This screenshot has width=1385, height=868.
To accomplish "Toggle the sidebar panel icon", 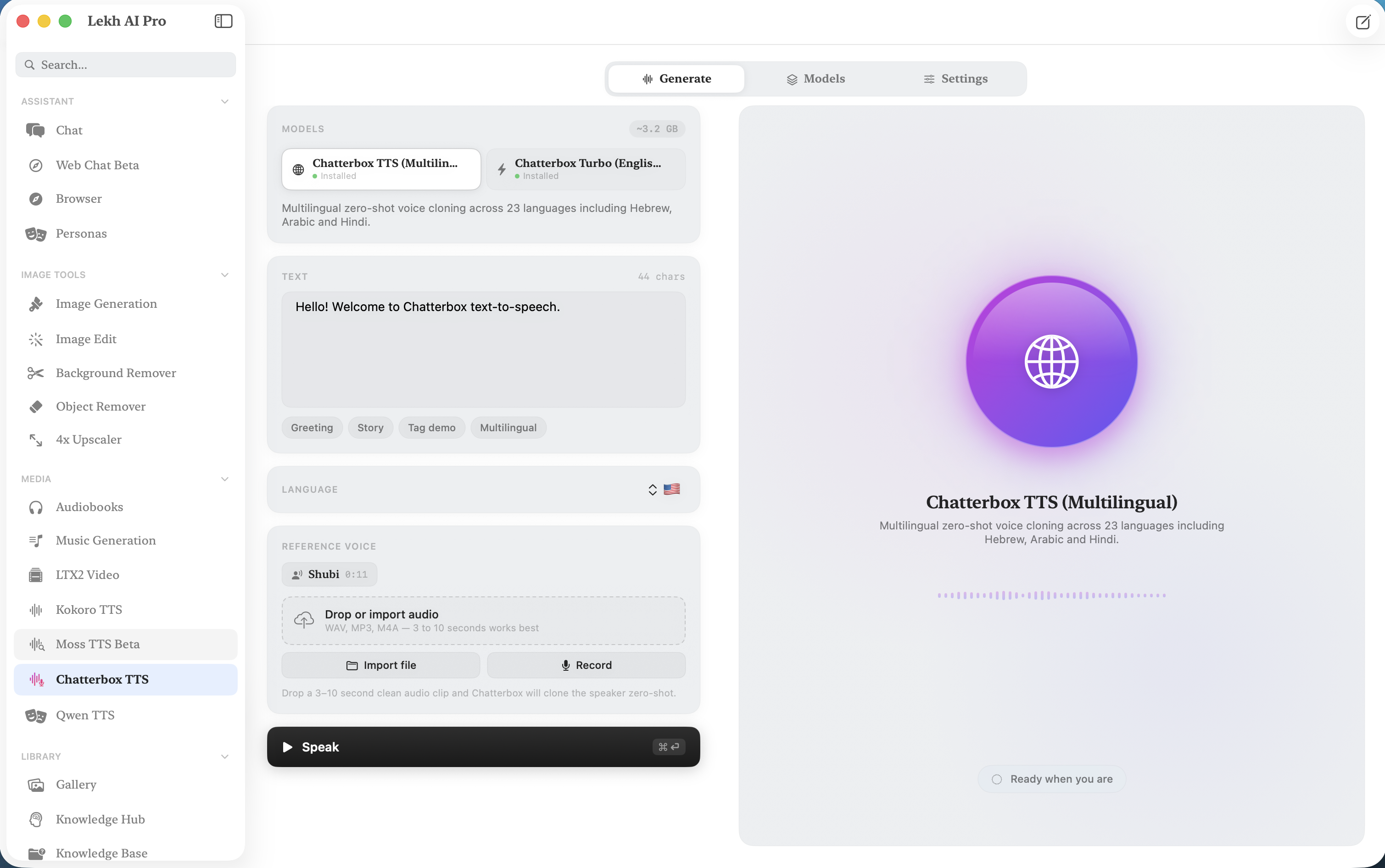I will [x=223, y=21].
